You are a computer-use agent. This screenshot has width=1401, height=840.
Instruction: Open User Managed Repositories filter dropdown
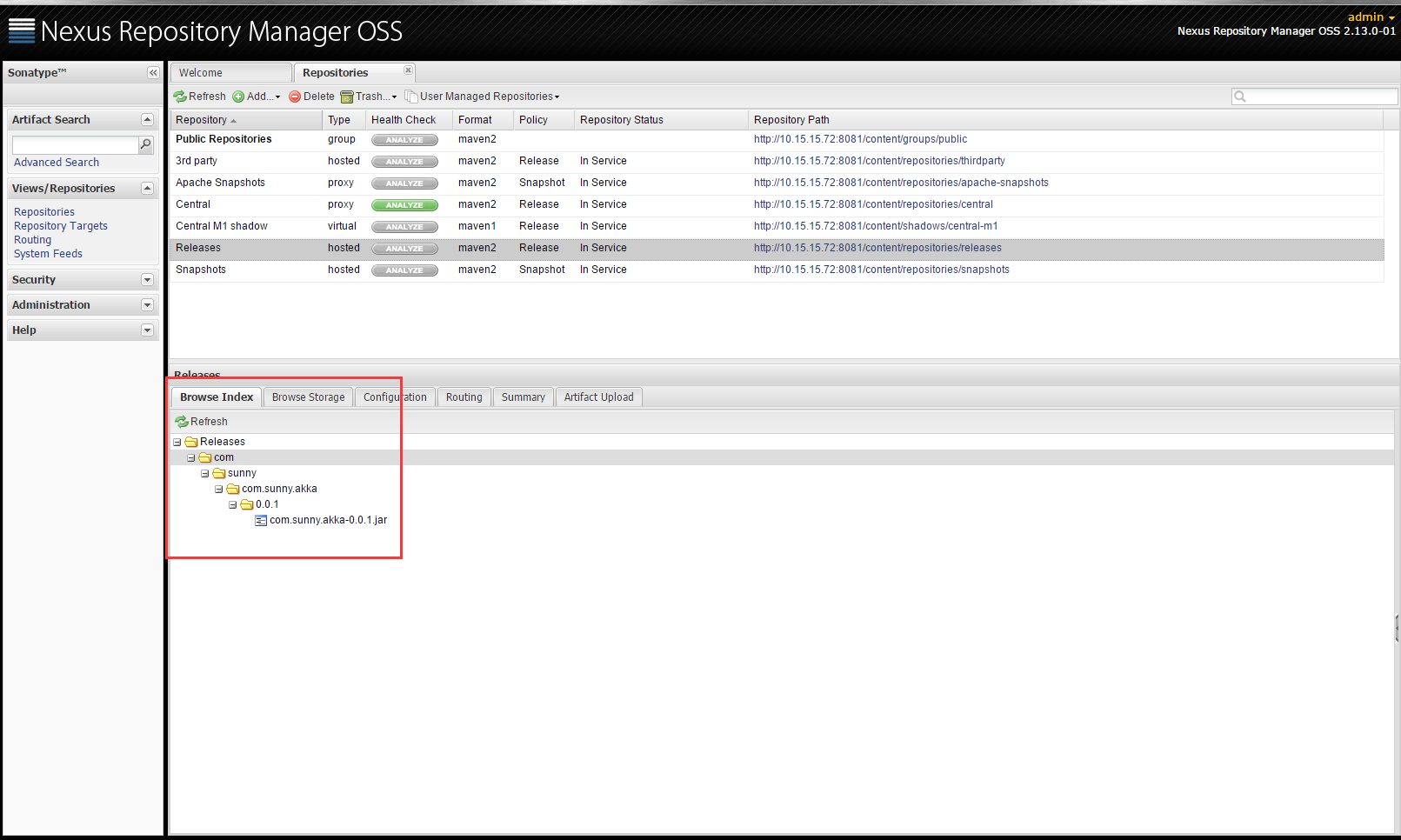click(483, 97)
